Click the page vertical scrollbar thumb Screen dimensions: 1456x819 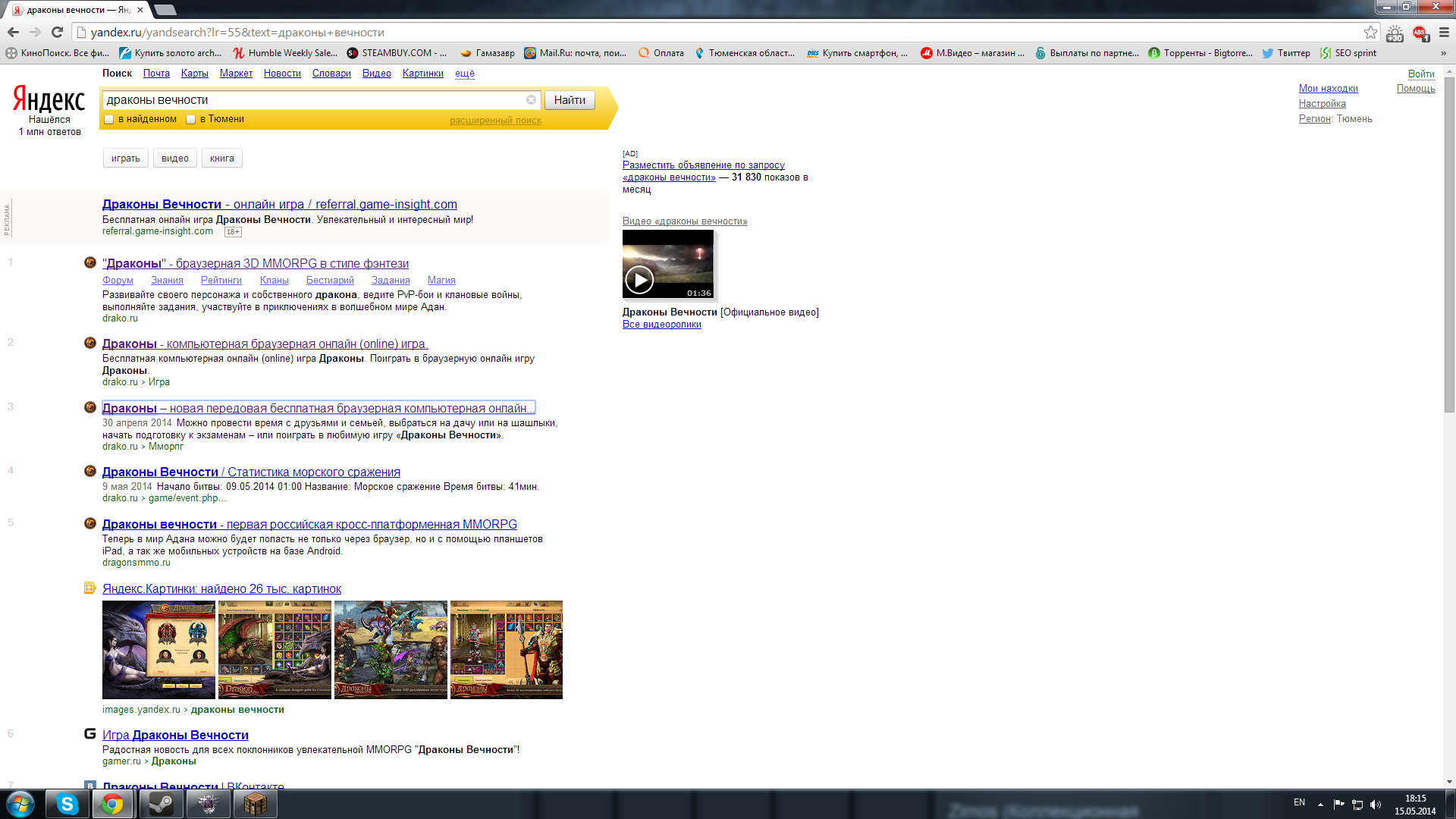1449,243
